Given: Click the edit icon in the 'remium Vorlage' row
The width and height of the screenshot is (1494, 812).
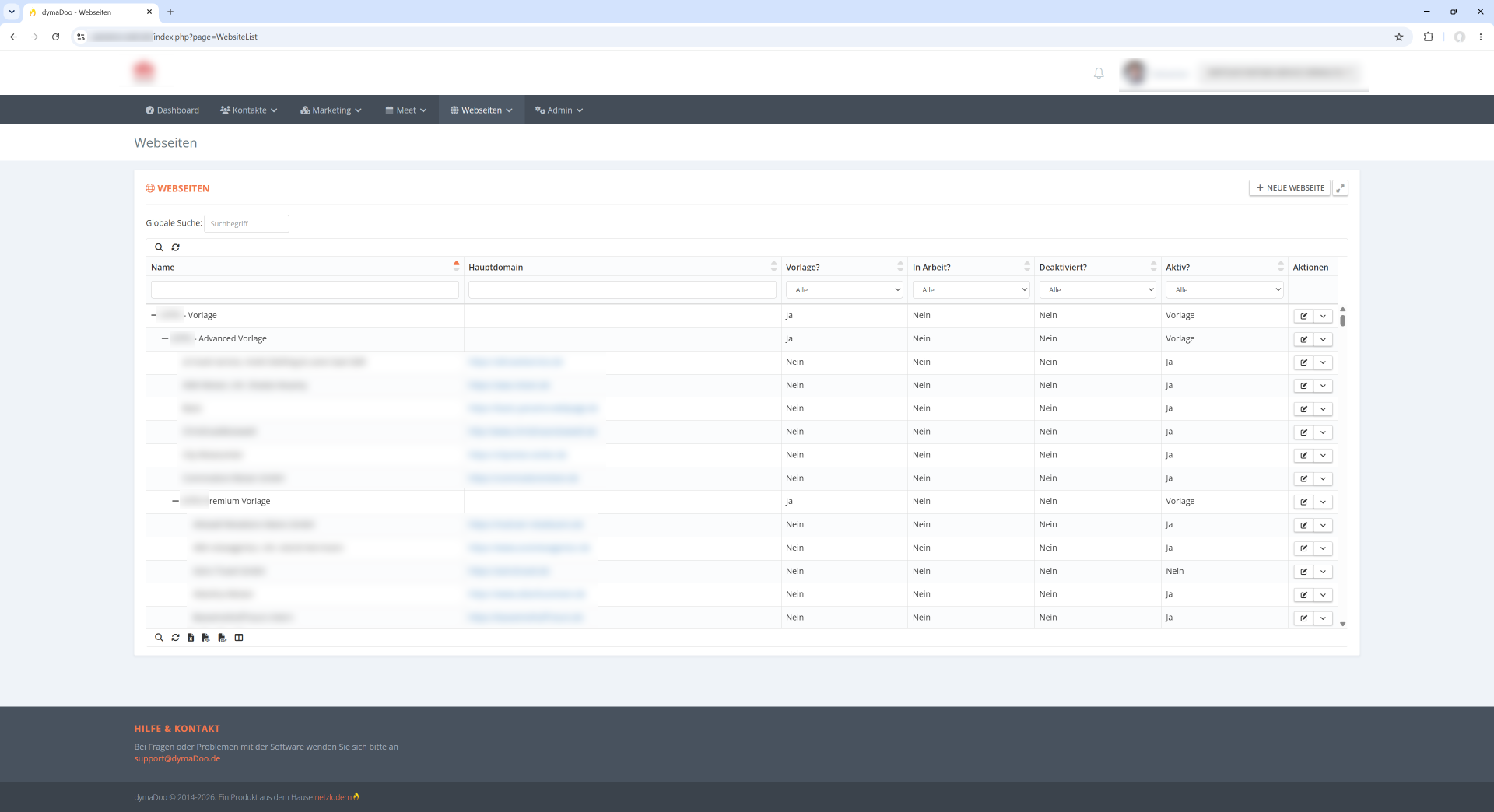Looking at the screenshot, I should coord(1304,502).
